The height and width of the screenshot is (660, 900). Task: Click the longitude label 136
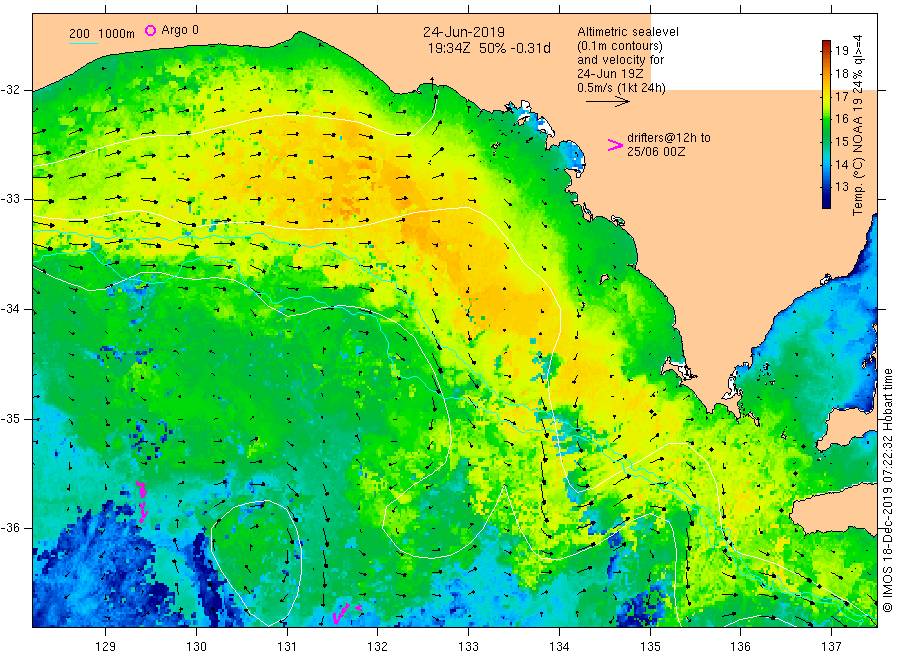coord(740,647)
